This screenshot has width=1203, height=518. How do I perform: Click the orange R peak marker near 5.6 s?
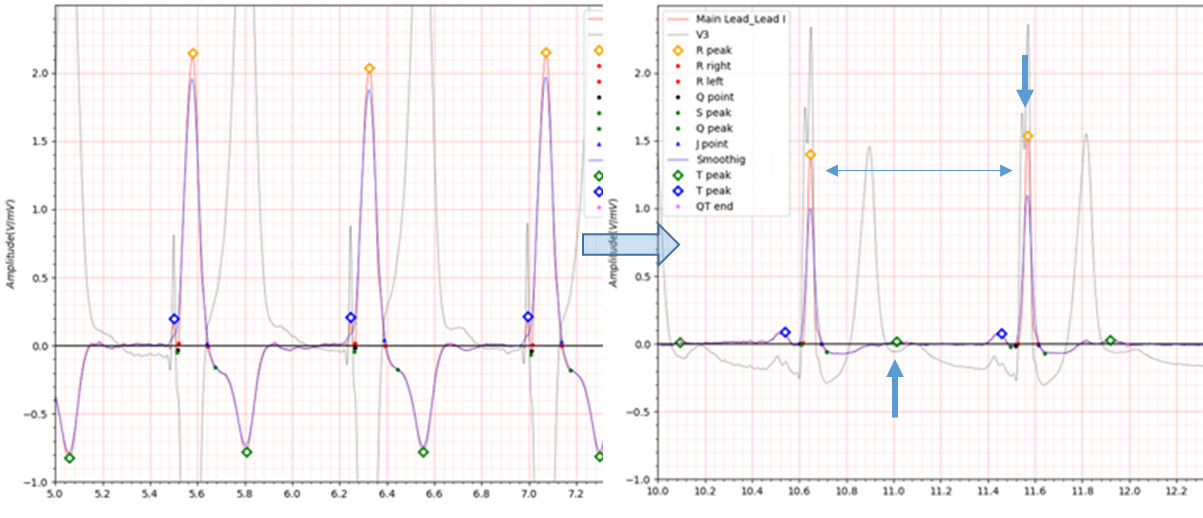coord(192,54)
